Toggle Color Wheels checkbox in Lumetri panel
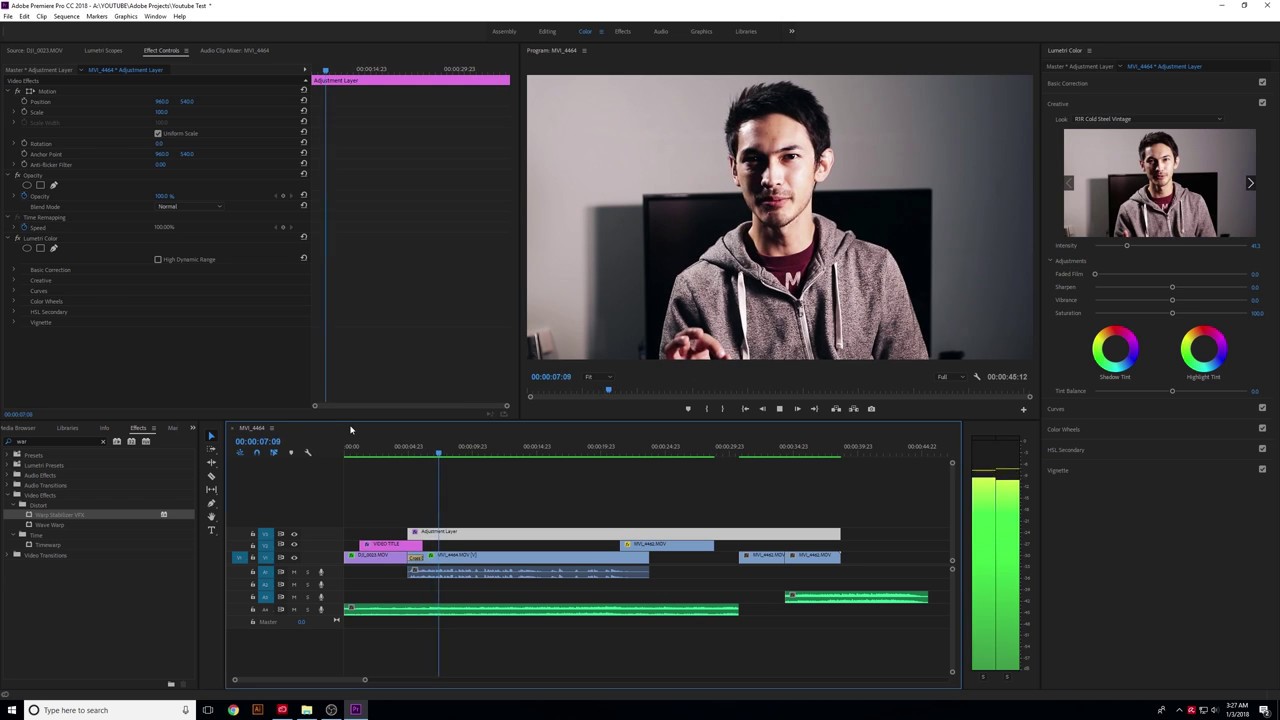The image size is (1280, 720). (x=1262, y=429)
